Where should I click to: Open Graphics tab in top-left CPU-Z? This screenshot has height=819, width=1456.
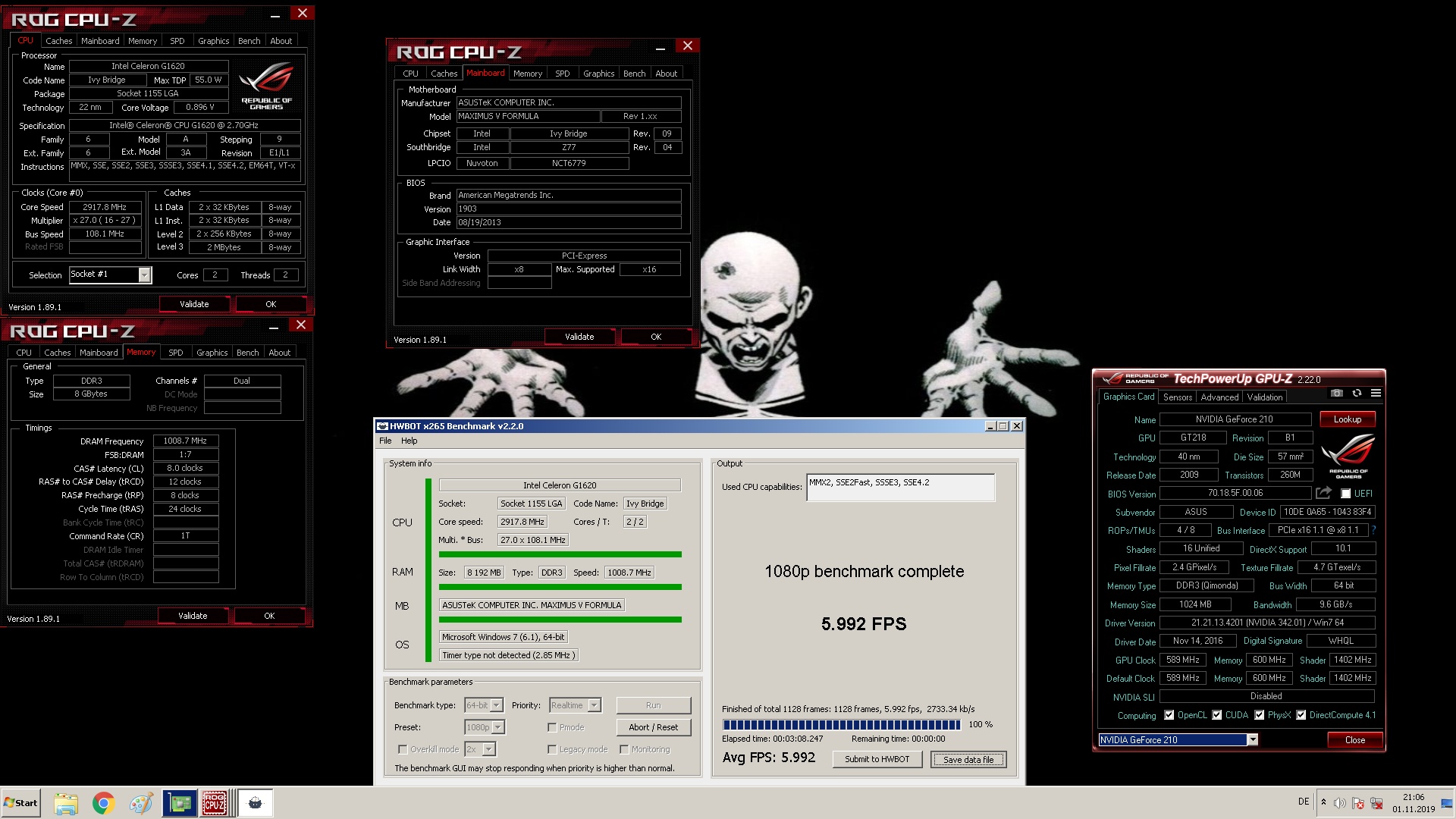coord(213,41)
